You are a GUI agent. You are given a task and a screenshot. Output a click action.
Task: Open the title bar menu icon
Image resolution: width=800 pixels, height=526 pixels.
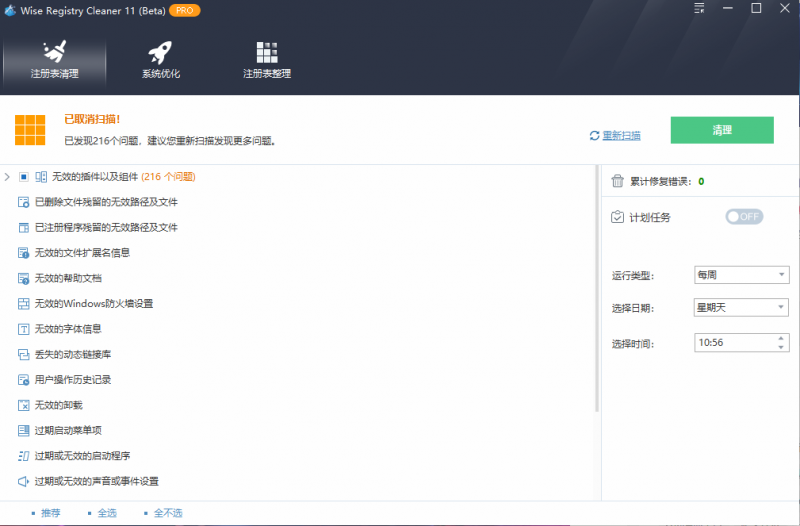[699, 9]
